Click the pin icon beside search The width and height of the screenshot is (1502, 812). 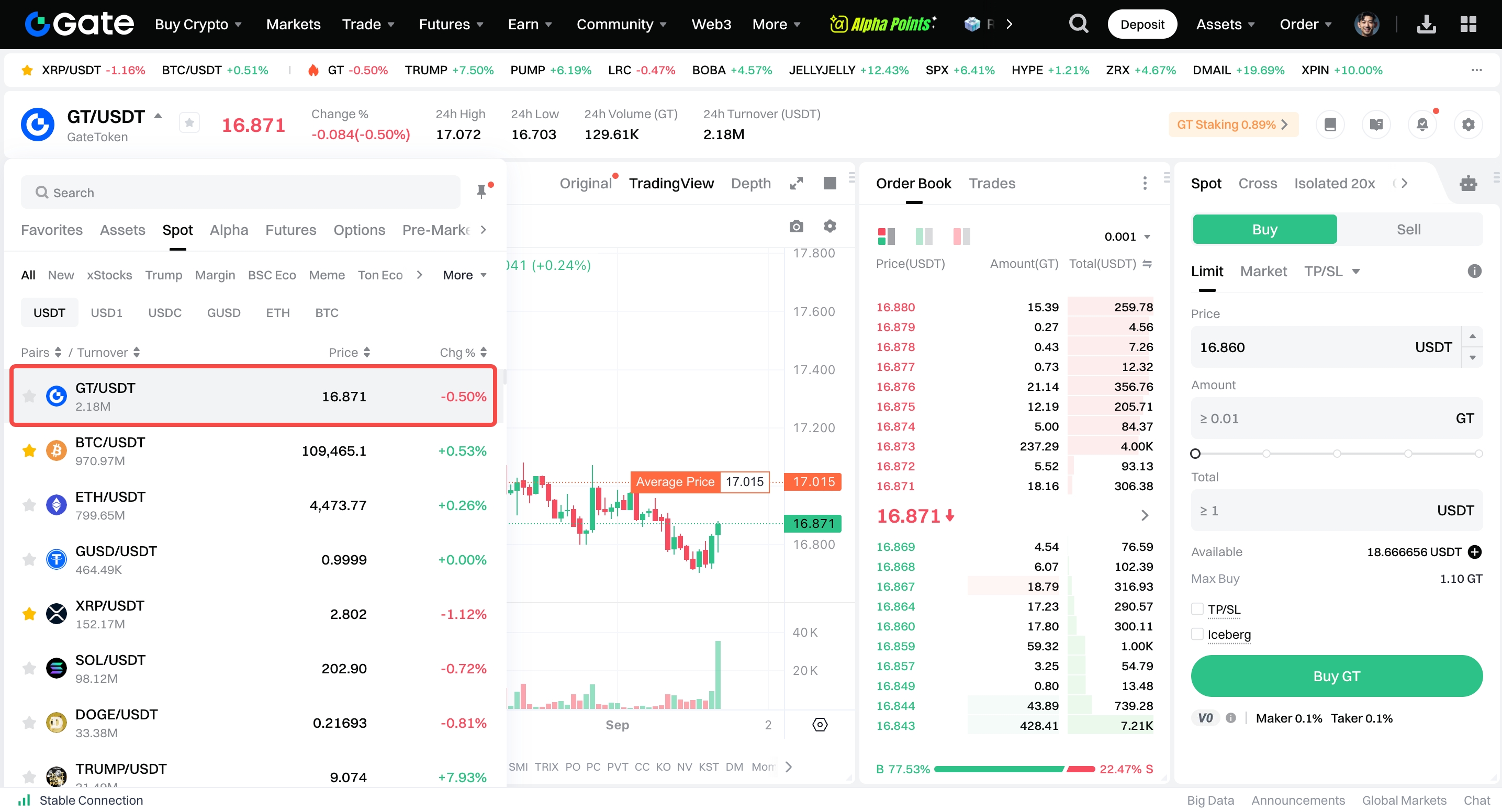point(481,191)
